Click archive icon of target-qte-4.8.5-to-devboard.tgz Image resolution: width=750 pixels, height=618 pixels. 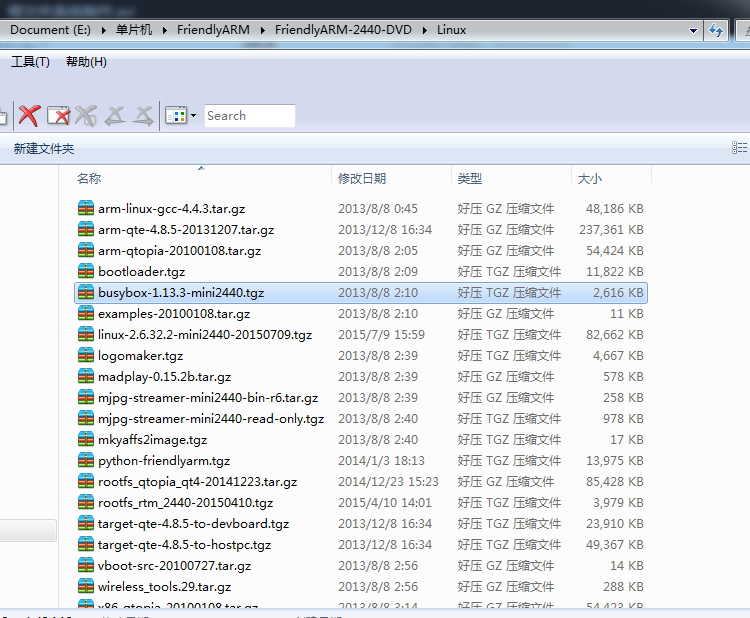(86, 523)
